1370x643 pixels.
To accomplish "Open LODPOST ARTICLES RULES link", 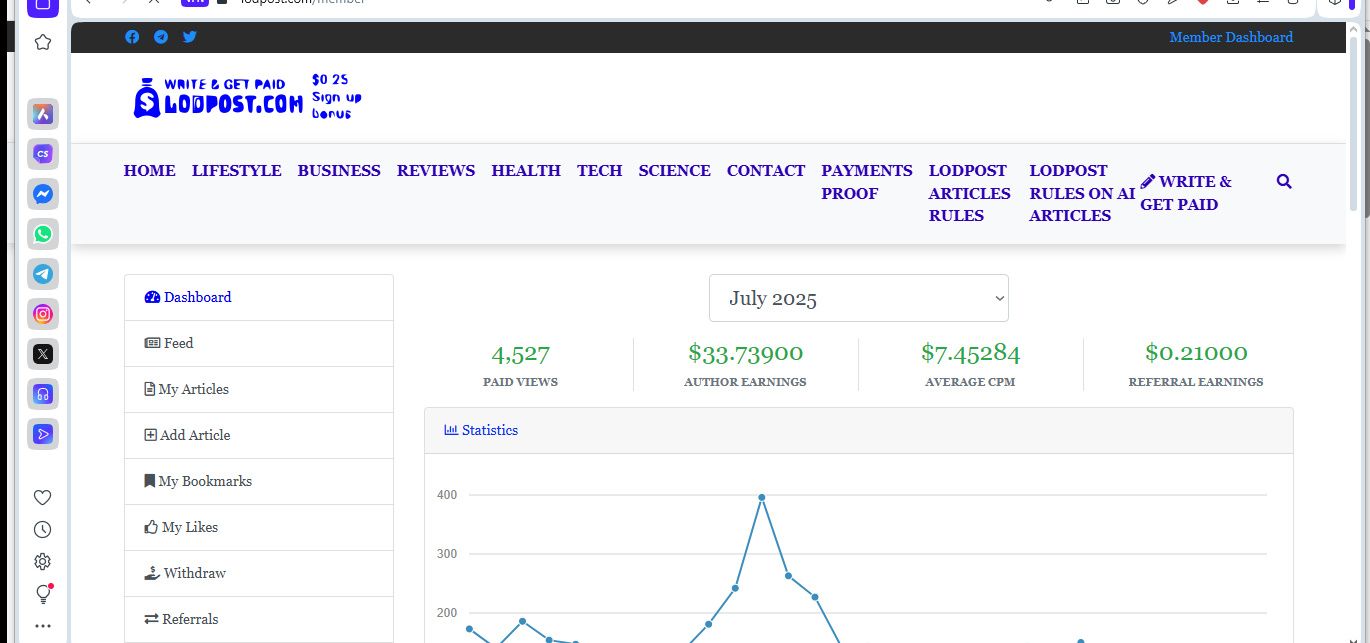I will (970, 193).
